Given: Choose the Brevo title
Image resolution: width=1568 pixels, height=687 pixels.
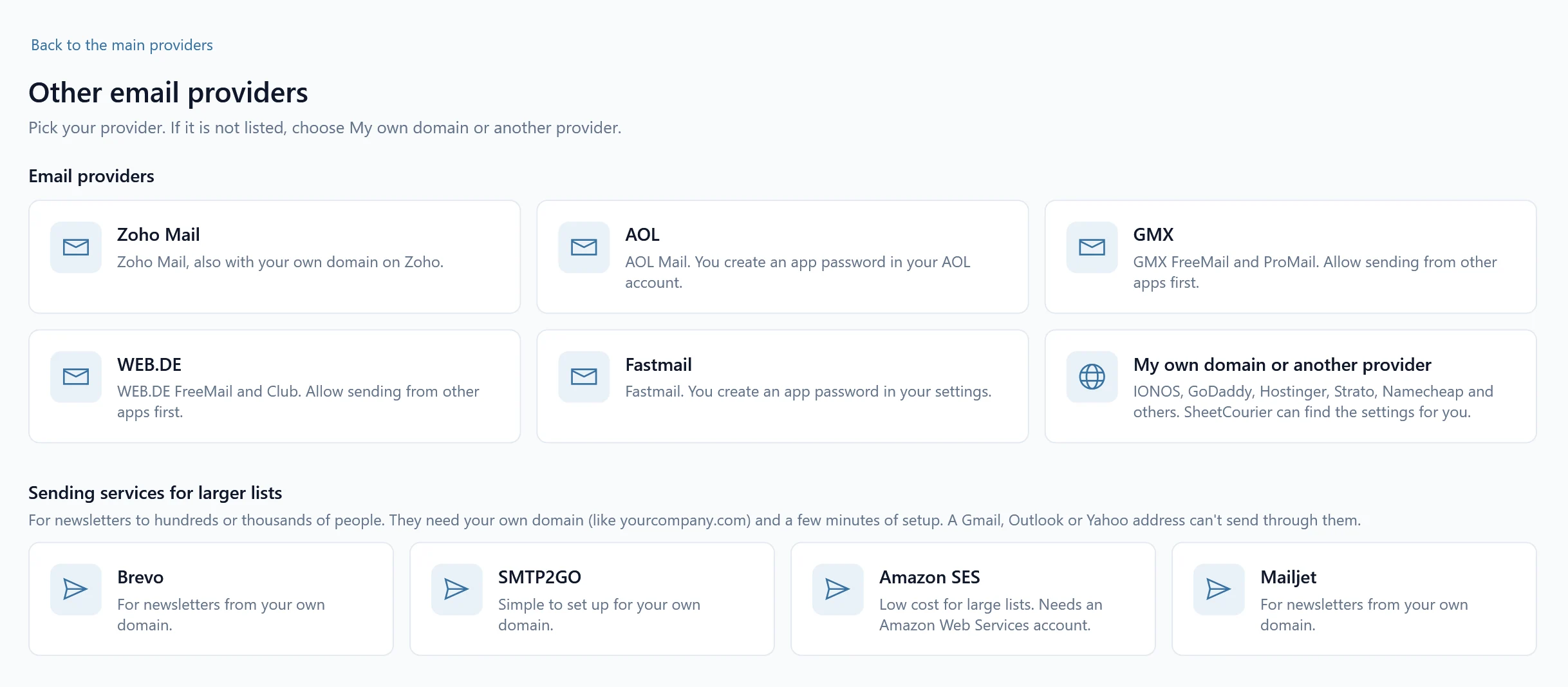Looking at the screenshot, I should pos(140,577).
